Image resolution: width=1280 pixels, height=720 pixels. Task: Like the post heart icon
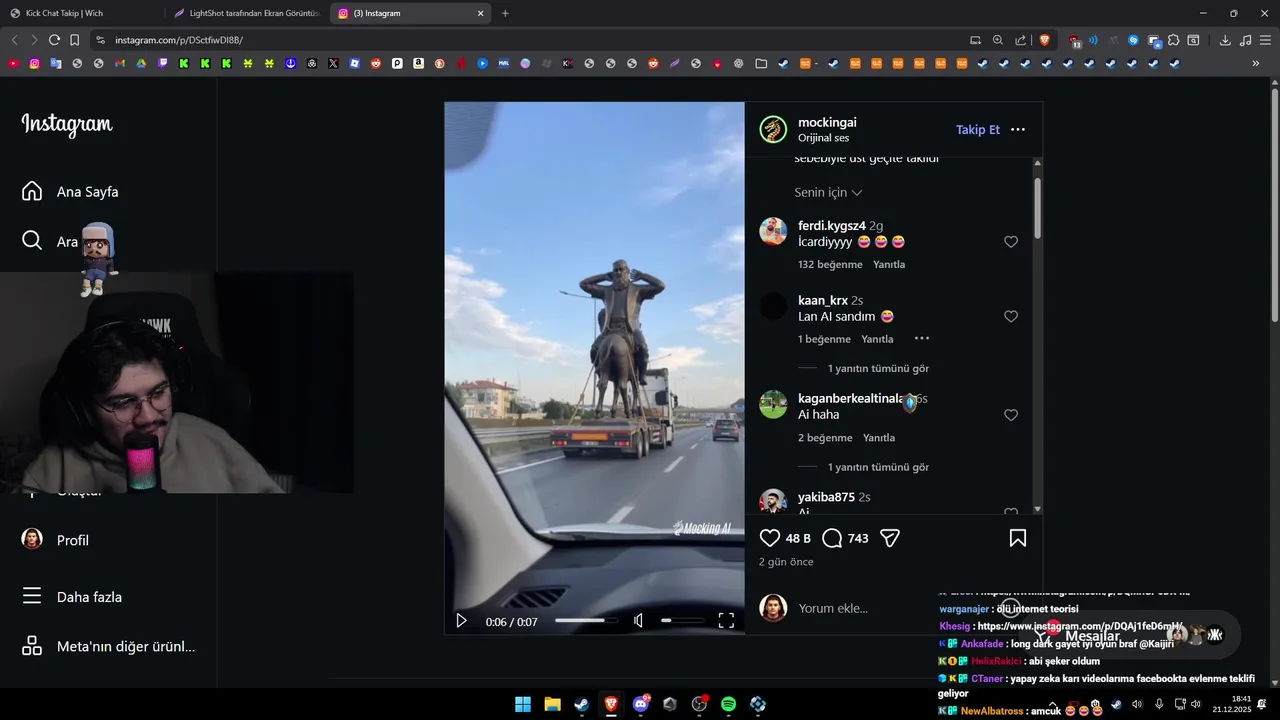770,538
